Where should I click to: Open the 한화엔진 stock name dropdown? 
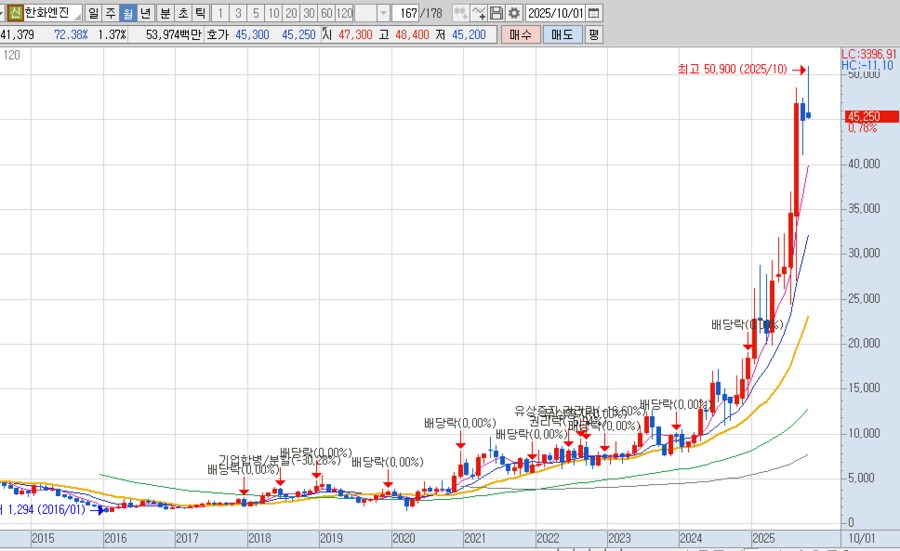click(x=75, y=13)
